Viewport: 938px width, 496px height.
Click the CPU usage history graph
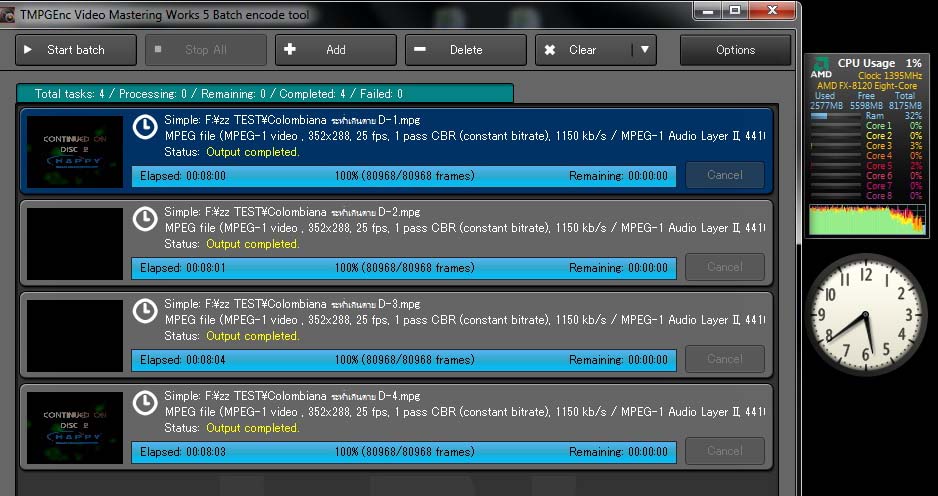pyautogui.click(x=867, y=219)
